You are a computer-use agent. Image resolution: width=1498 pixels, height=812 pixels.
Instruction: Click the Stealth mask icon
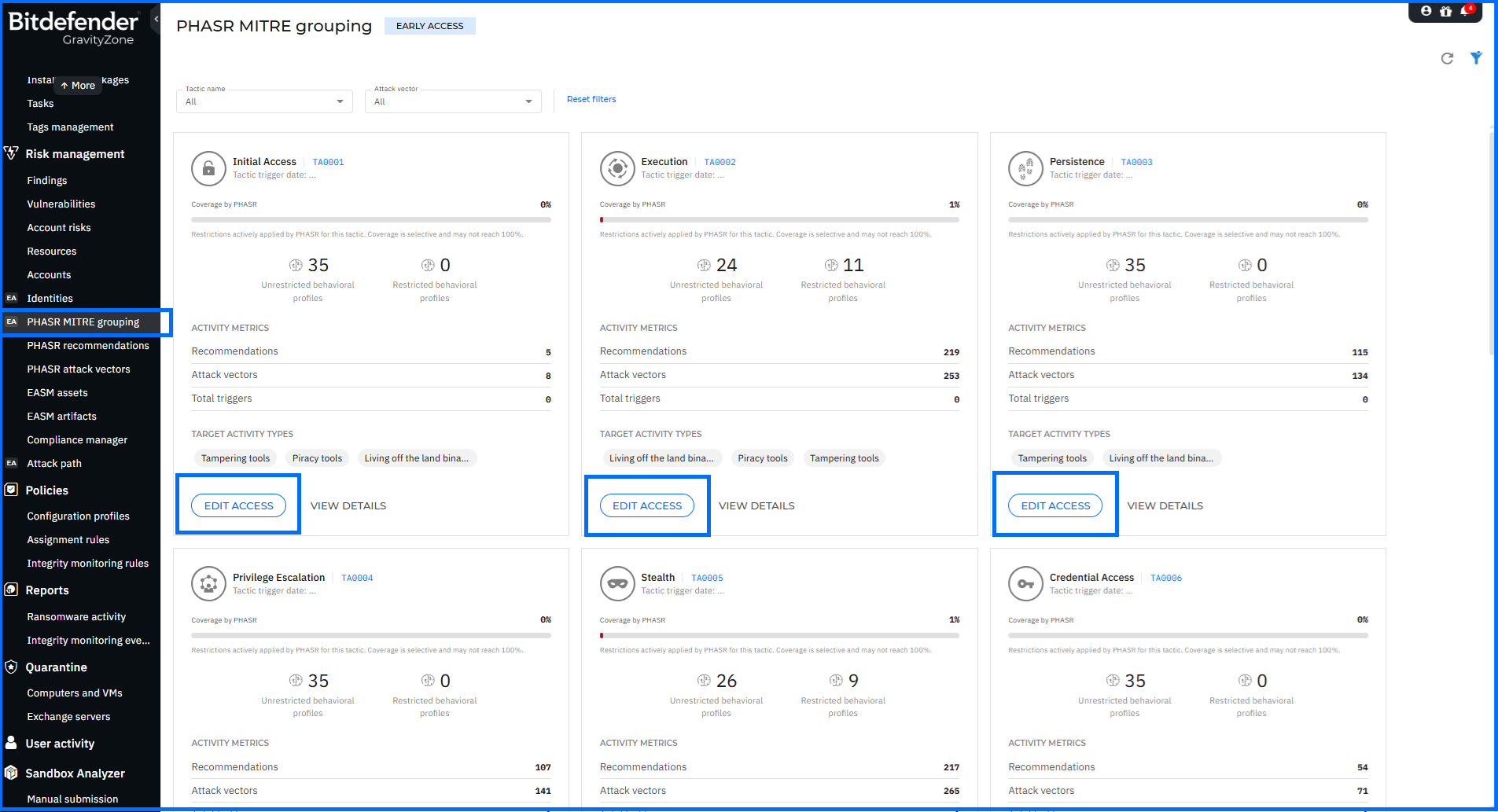pyautogui.click(x=617, y=584)
